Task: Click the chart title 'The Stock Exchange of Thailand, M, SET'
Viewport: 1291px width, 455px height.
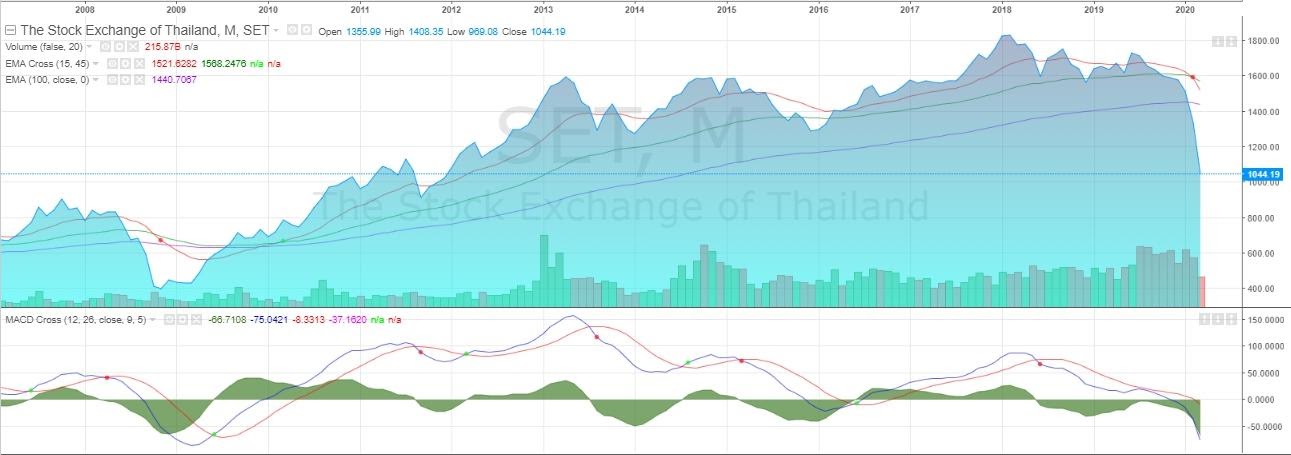Action: coord(144,31)
